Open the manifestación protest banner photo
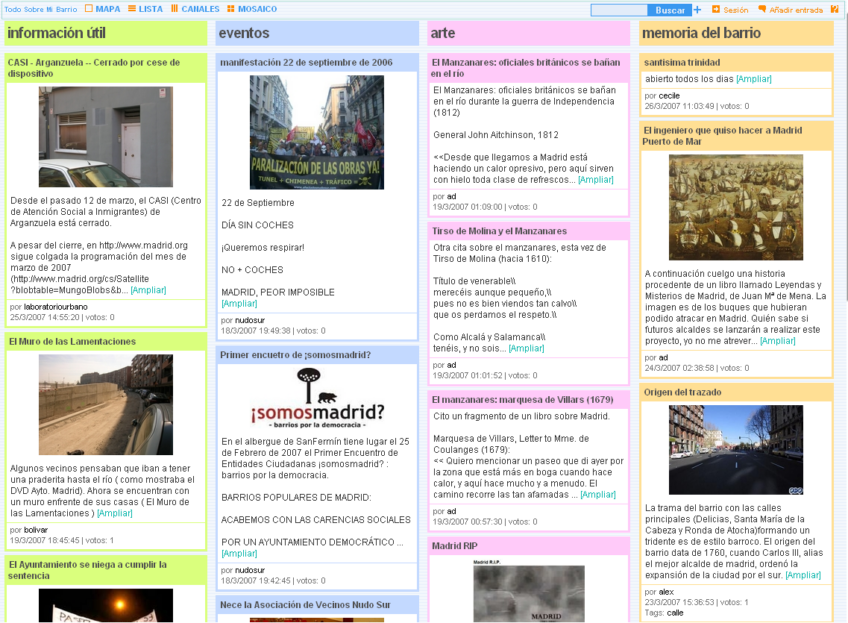848x623 pixels. click(316, 133)
